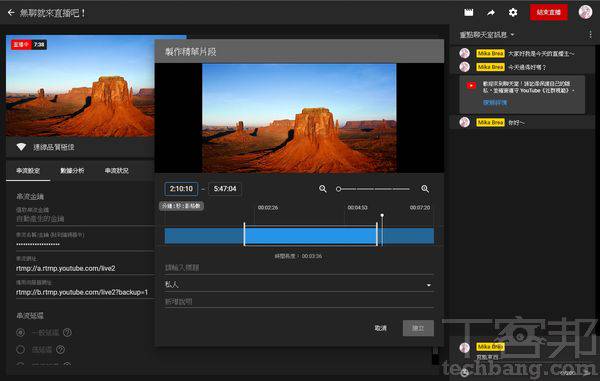Click the live stream preview thumbnail

(80, 86)
